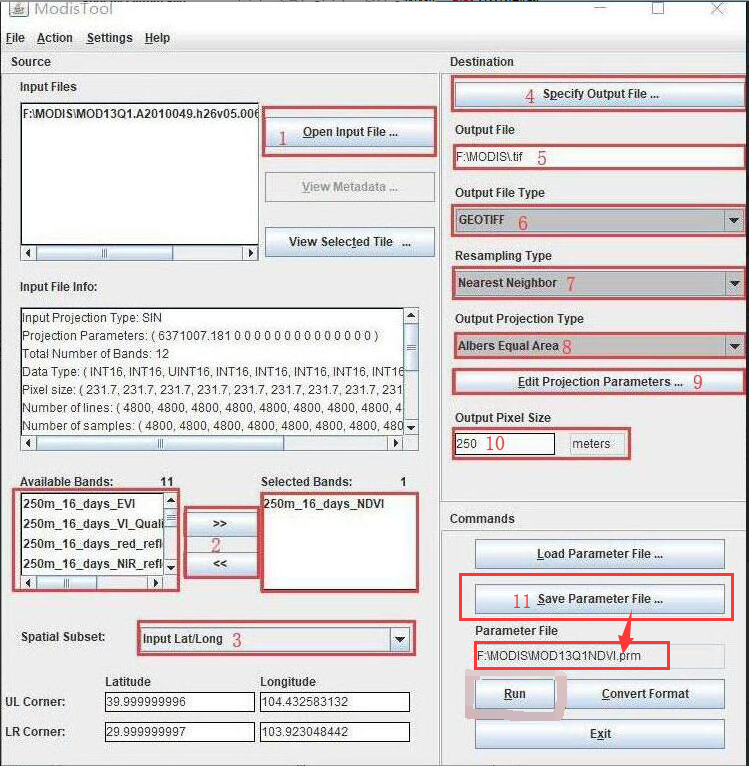Click Specify Output File button
Viewport: 749px width, 766px height.
tap(599, 94)
